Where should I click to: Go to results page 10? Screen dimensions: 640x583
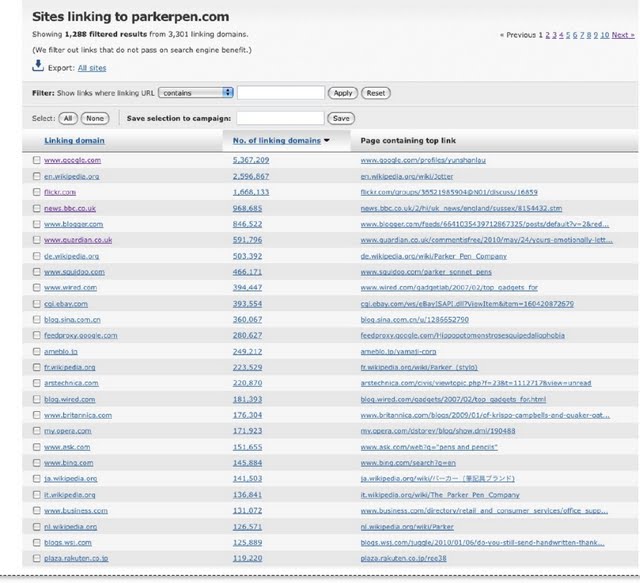coord(604,35)
